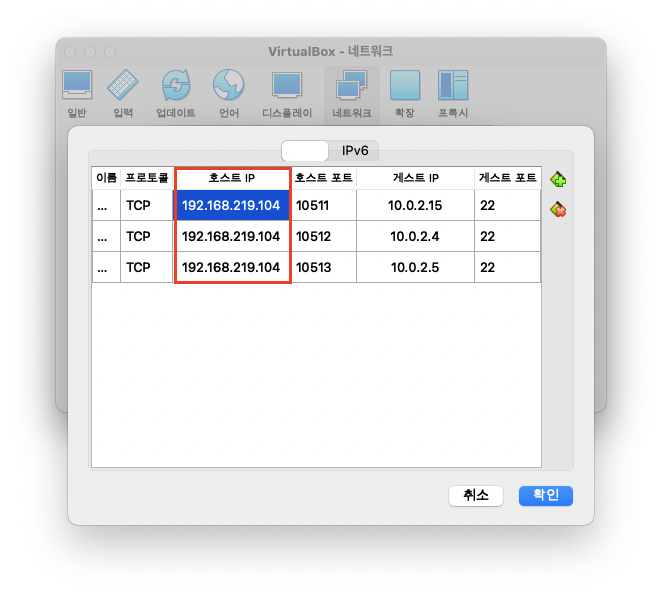The image size is (662, 599).
Task: Open the 입력 (Input) keyboard icon
Action: (x=123, y=94)
